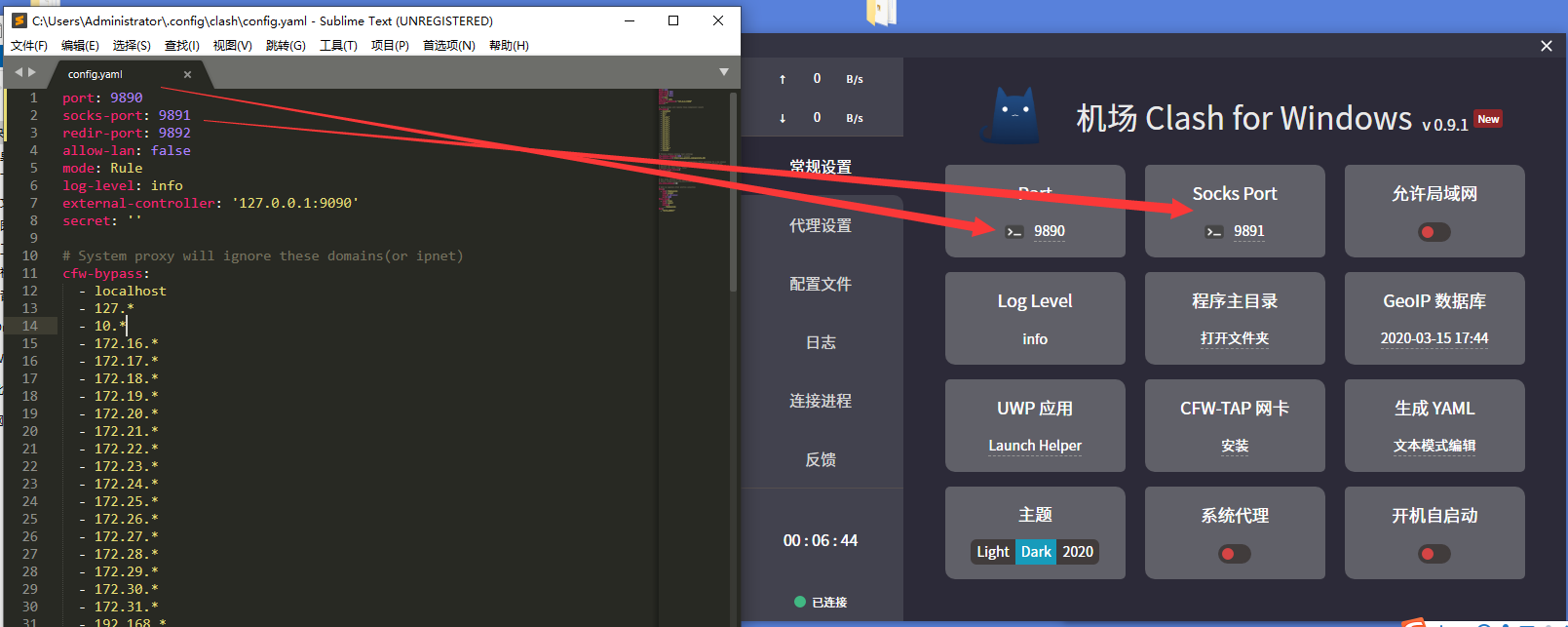Open 代理设置 proxies in Clash sidebar
This screenshot has width=1568, height=627.
(x=821, y=225)
